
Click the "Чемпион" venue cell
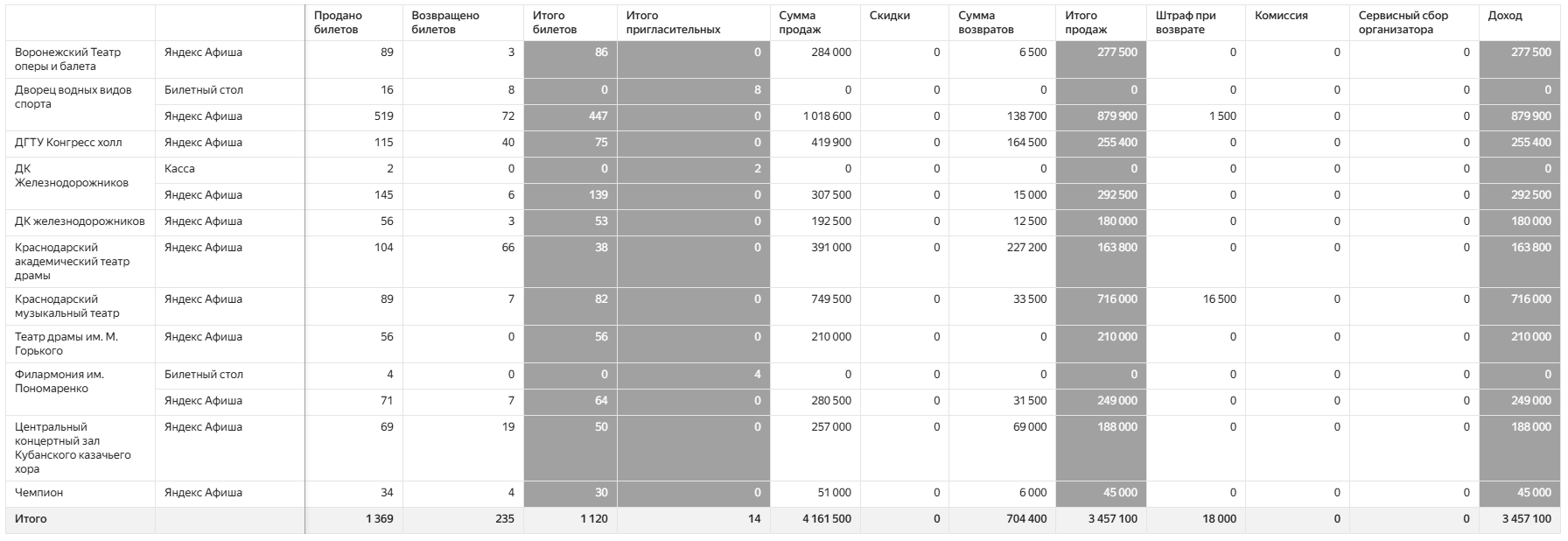(x=39, y=493)
